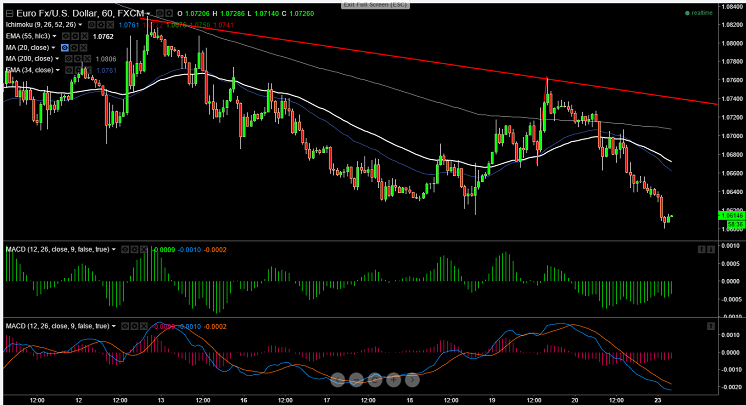Toggle visibility of MA (200, close)
746x405 pixels.
point(69,59)
